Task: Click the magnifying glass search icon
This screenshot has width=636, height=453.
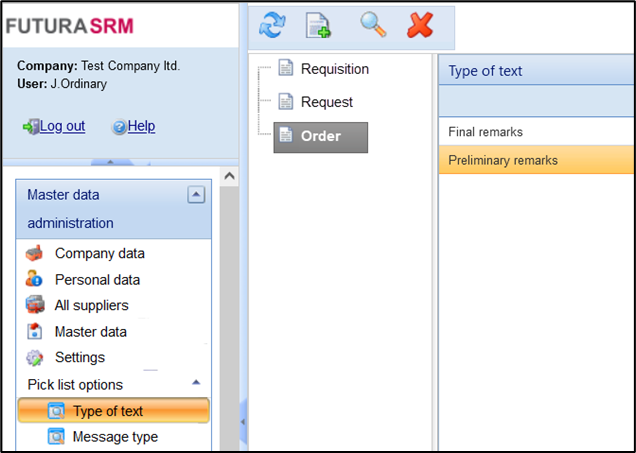Action: [373, 26]
